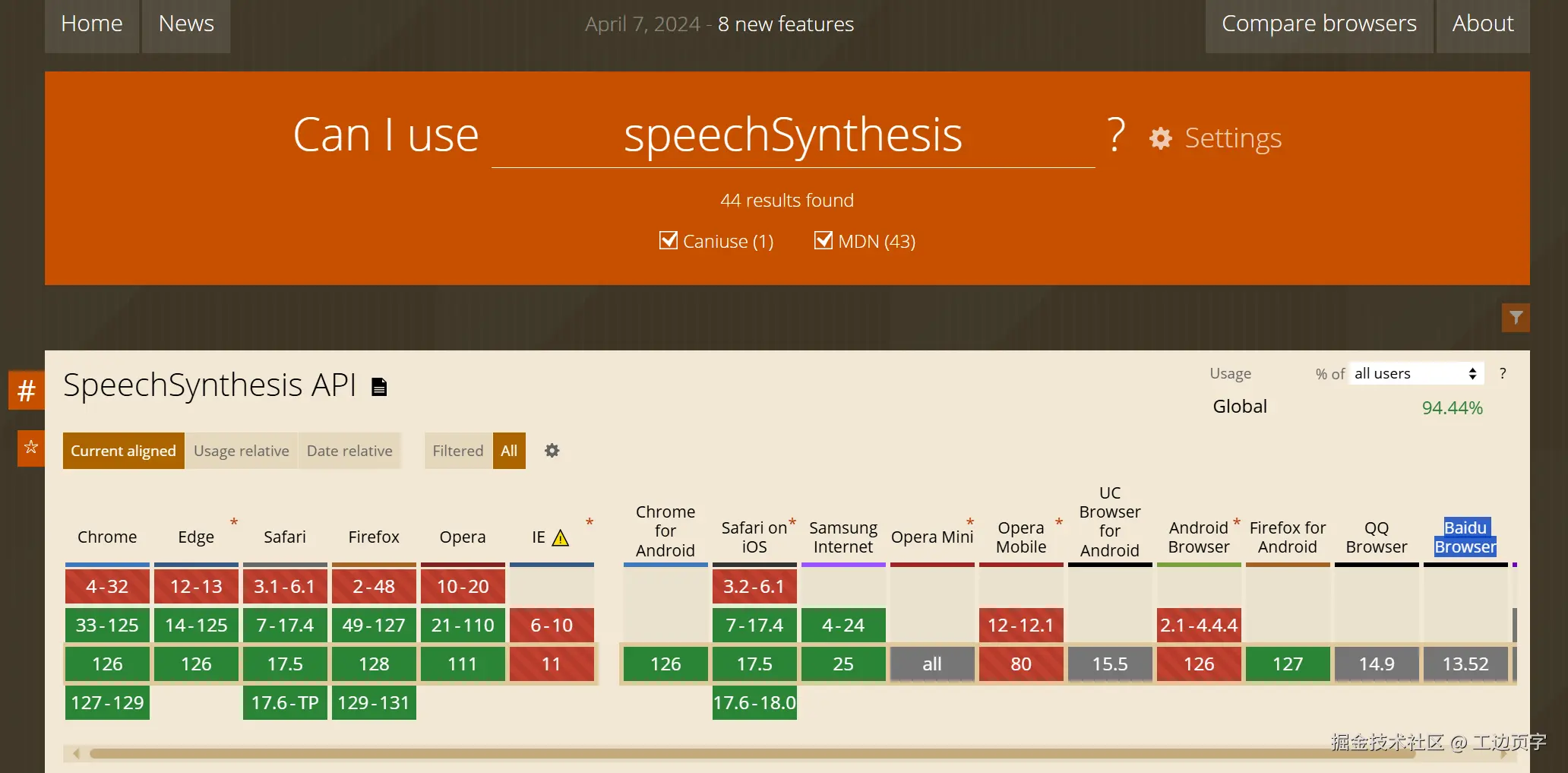
Task: Select the Date relative tab
Action: pyautogui.click(x=349, y=451)
